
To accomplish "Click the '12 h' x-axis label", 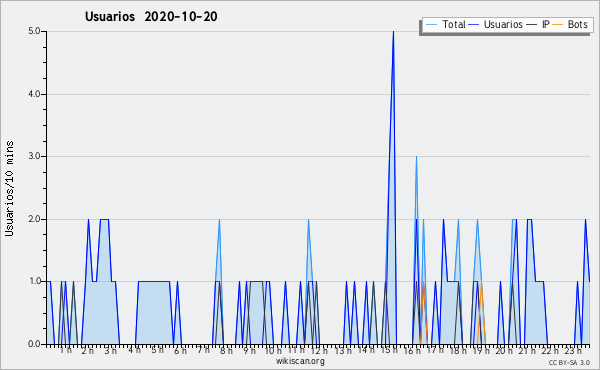I will pyautogui.click(x=319, y=351).
